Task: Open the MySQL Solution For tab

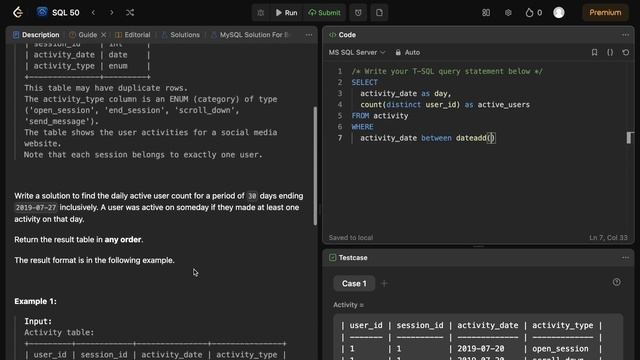Action: (x=249, y=35)
